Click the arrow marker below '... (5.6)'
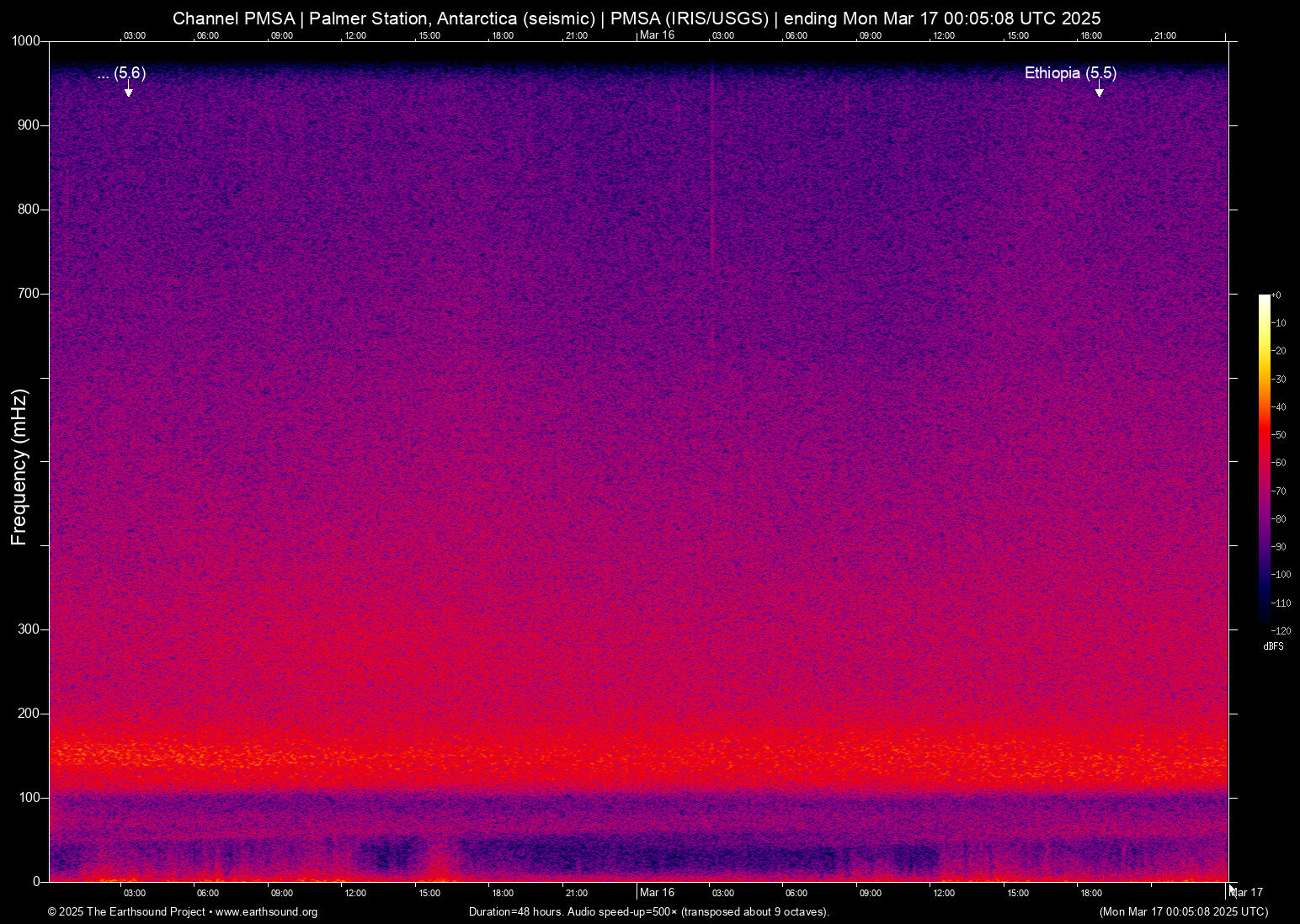 [128, 90]
